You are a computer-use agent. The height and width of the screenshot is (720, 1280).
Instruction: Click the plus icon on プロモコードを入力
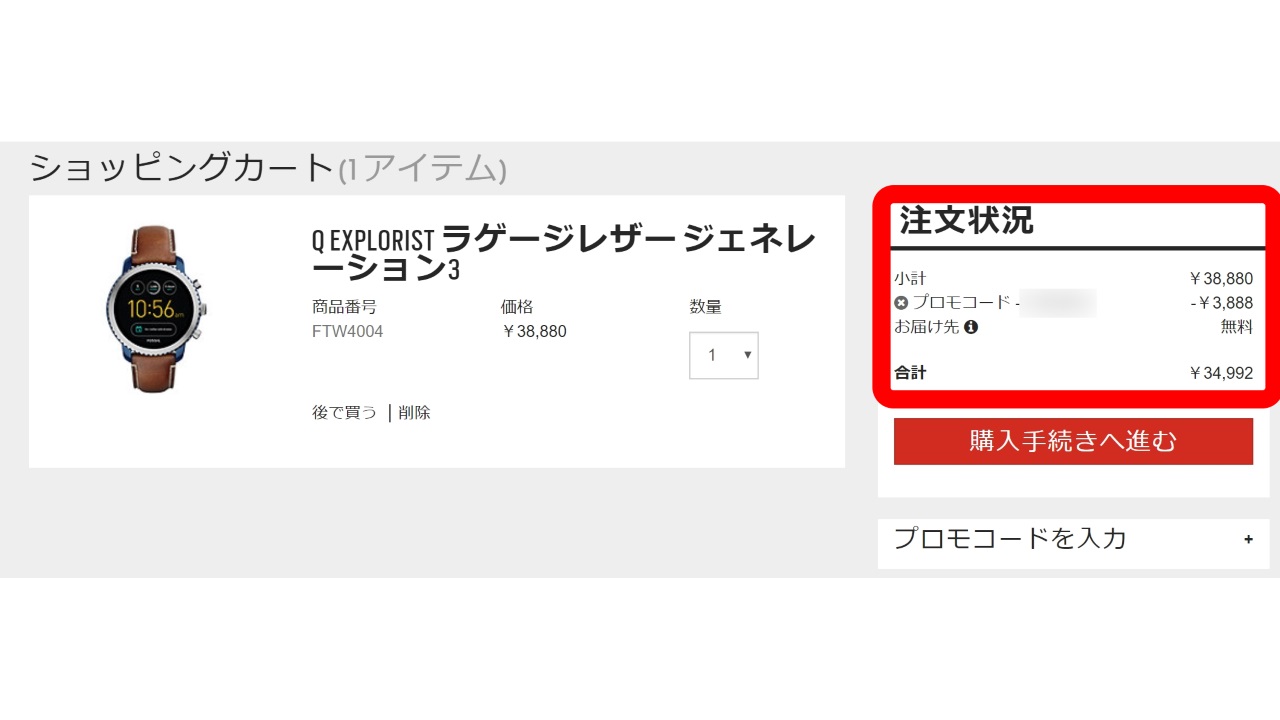pyautogui.click(x=1248, y=539)
